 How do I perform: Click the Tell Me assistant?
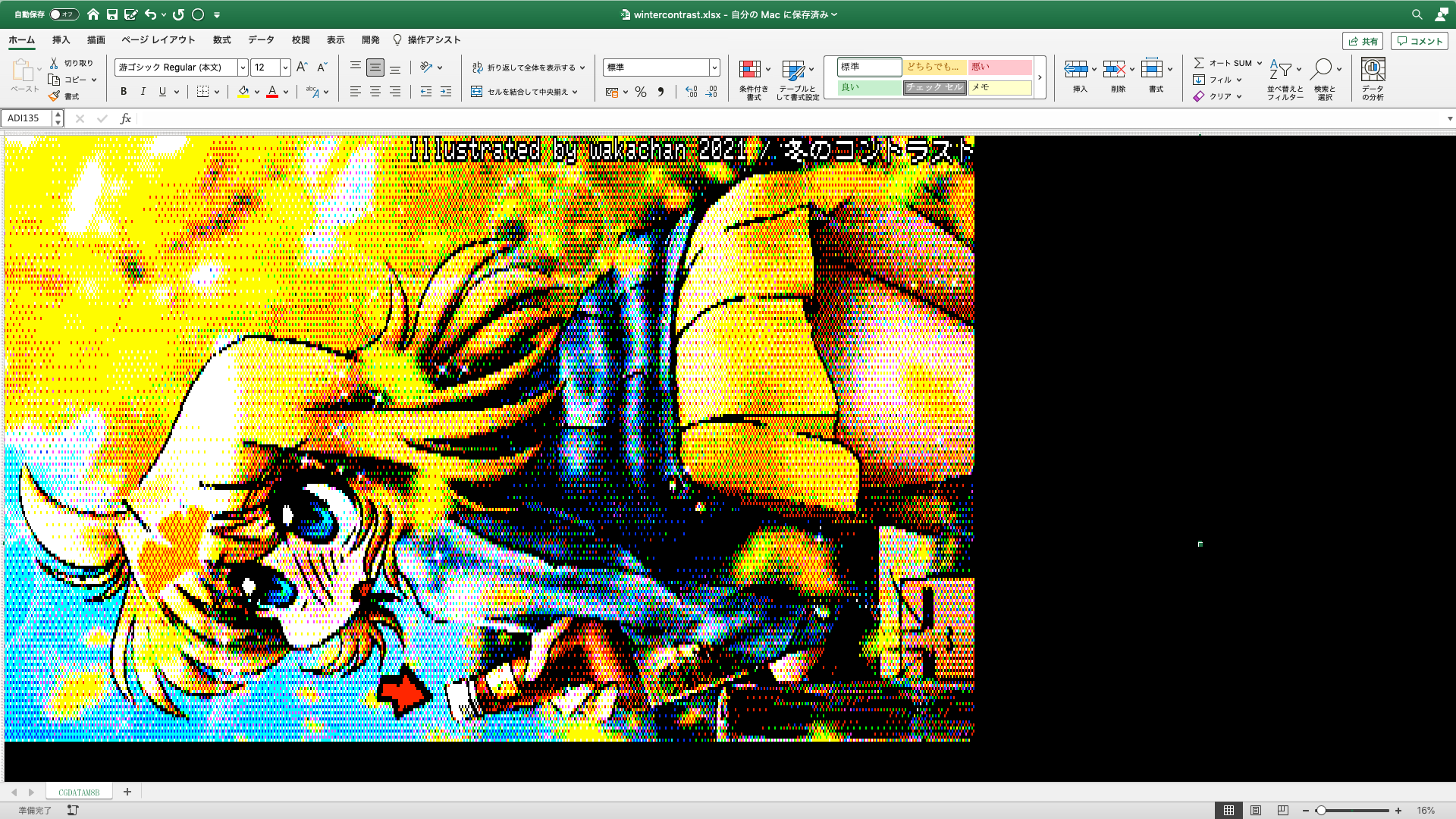(427, 40)
